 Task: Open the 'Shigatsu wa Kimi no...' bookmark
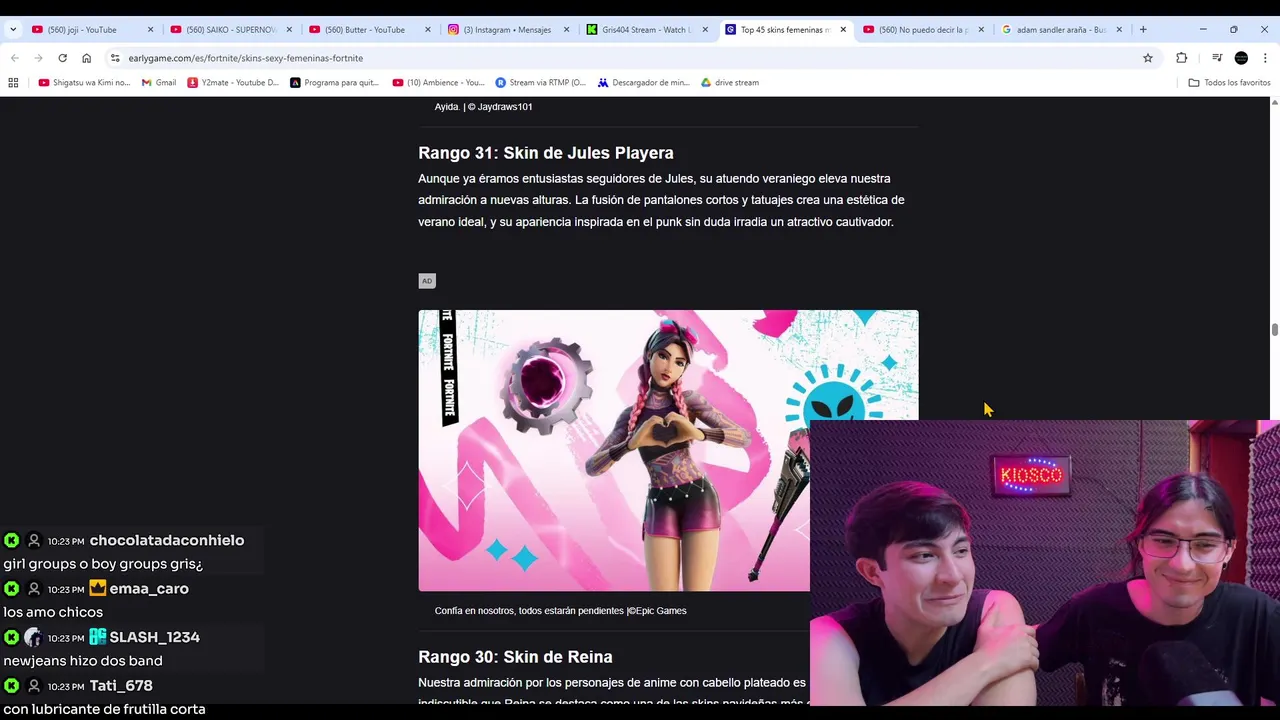[x=85, y=83]
